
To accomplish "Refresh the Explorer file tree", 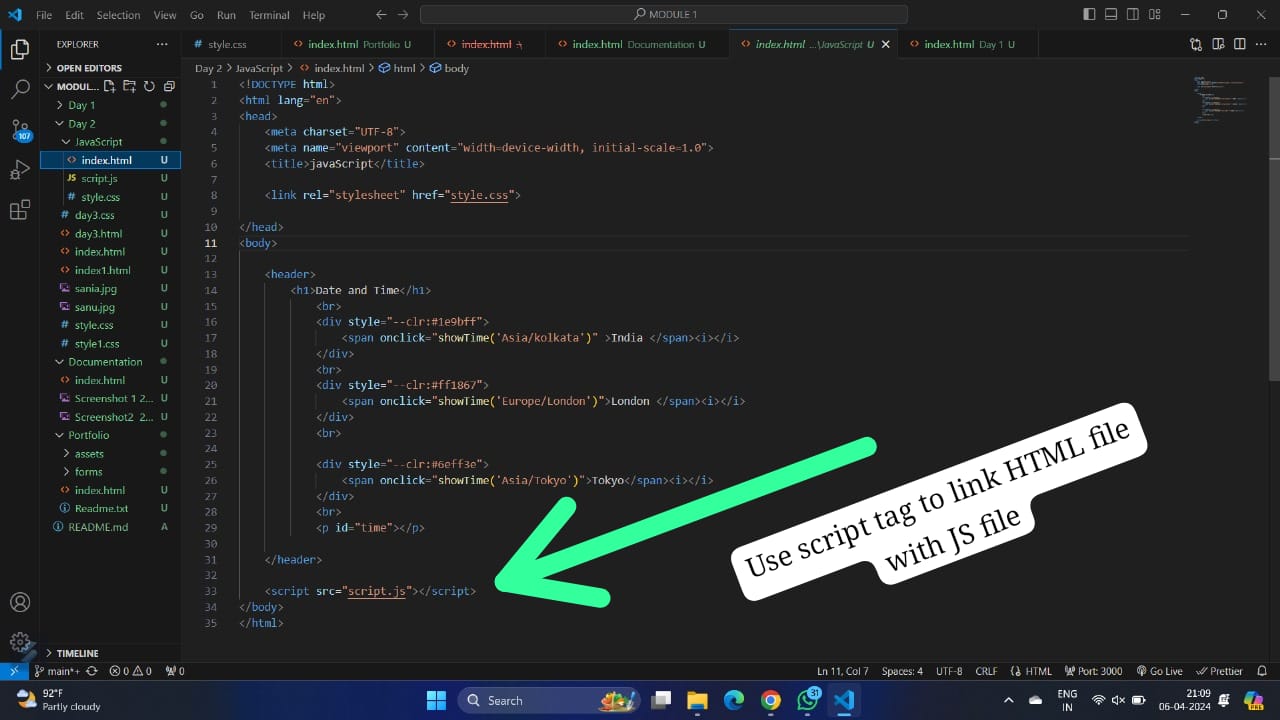I will click(148, 86).
